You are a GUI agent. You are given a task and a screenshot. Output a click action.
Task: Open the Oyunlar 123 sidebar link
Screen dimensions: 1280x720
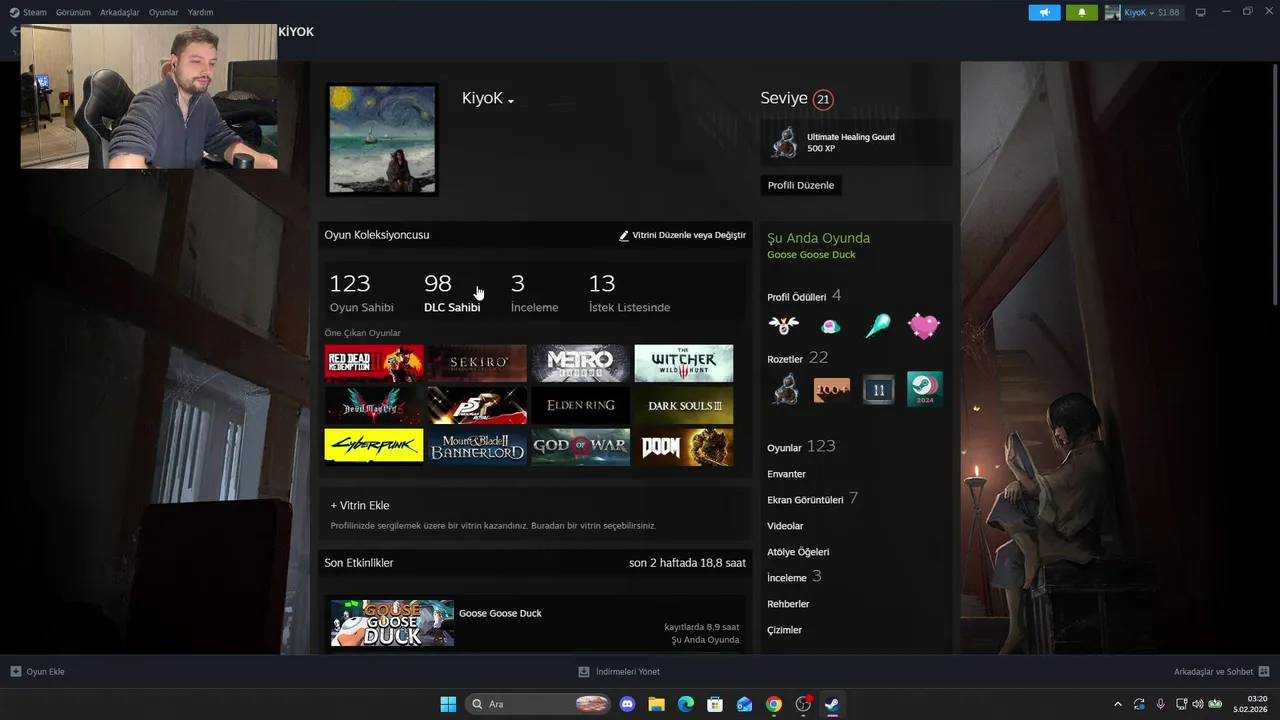(801, 447)
